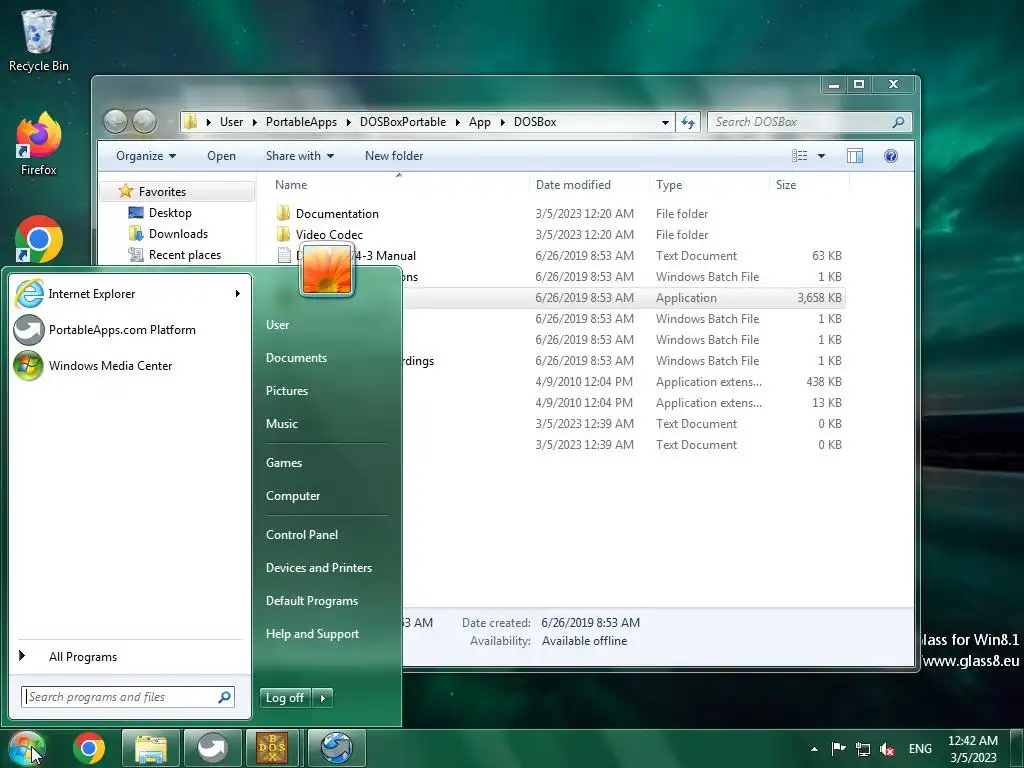The height and width of the screenshot is (768, 1024).
Task: Open the network tray icon
Action: [x=863, y=749]
